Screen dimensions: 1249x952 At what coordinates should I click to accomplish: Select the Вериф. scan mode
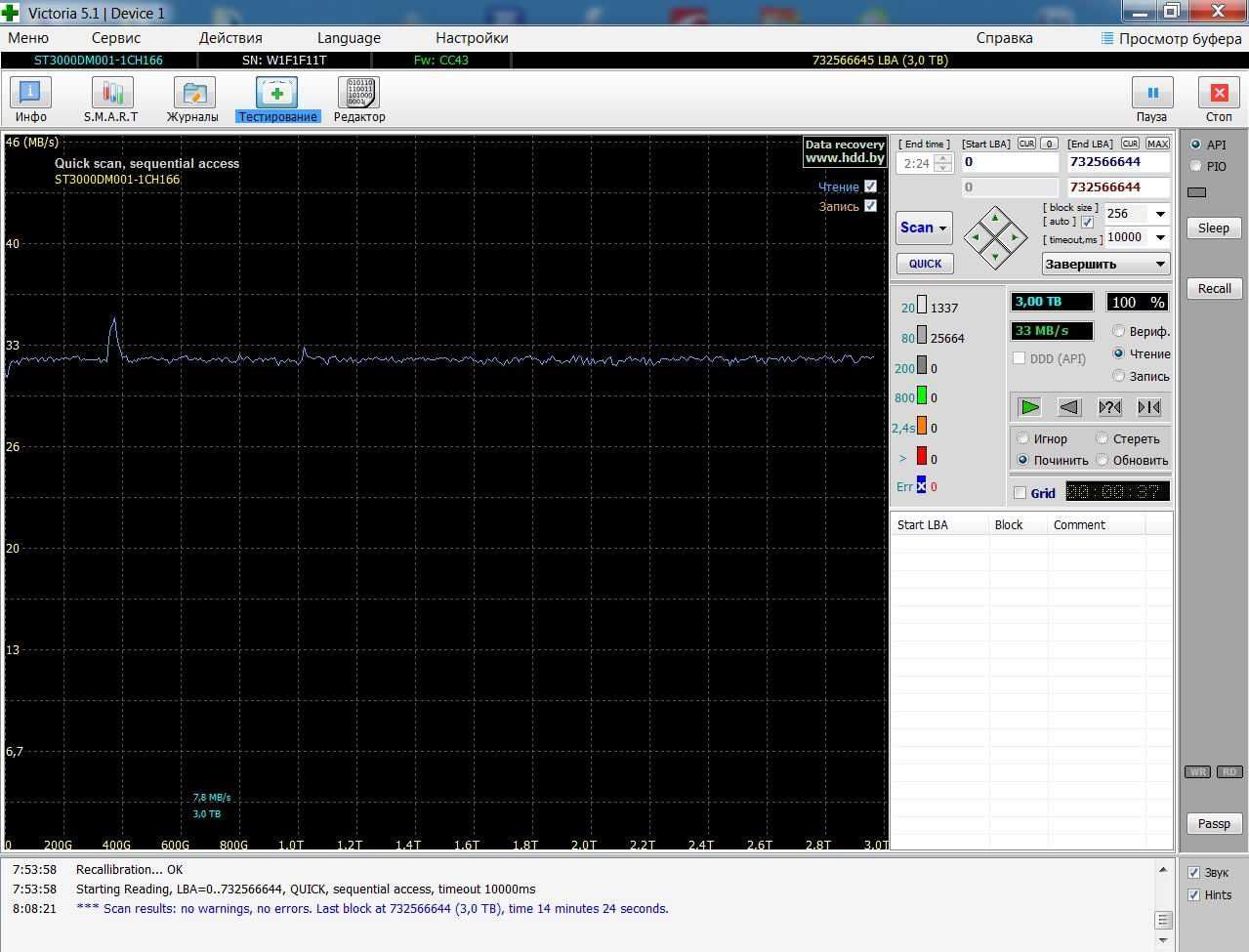coord(1119,331)
